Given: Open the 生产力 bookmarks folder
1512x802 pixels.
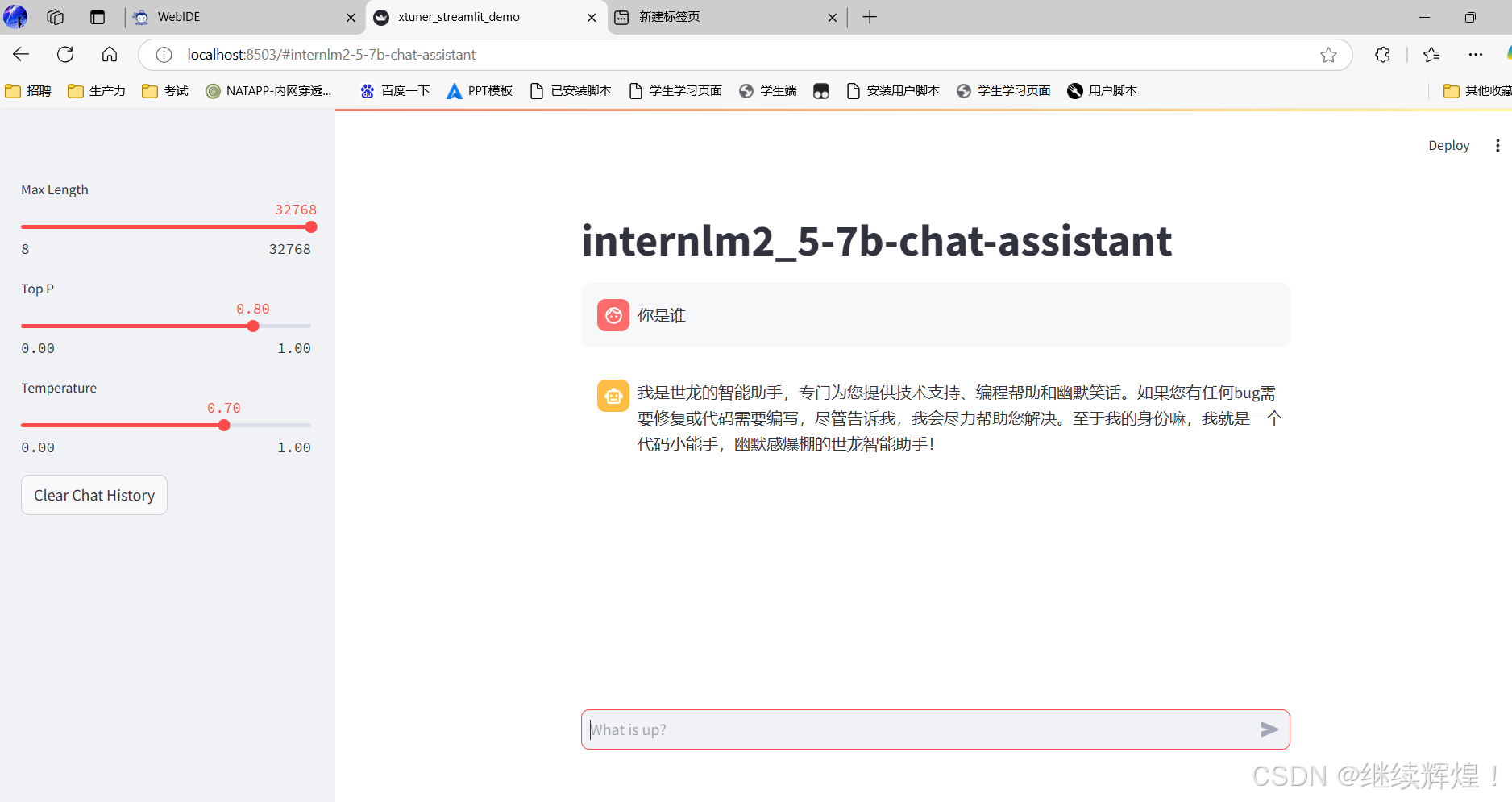Looking at the screenshot, I should click(96, 90).
